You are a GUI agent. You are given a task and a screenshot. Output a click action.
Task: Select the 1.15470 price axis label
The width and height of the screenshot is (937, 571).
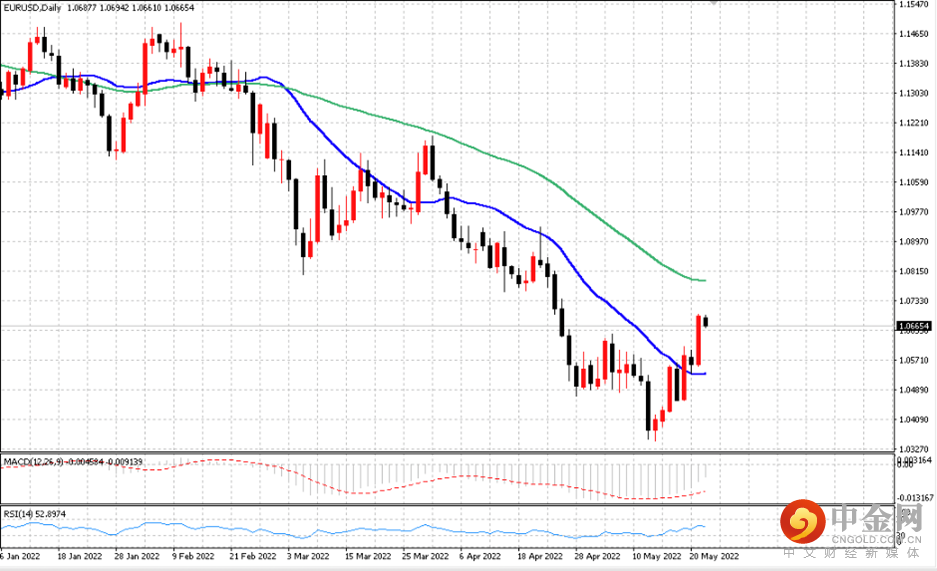[914, 4]
